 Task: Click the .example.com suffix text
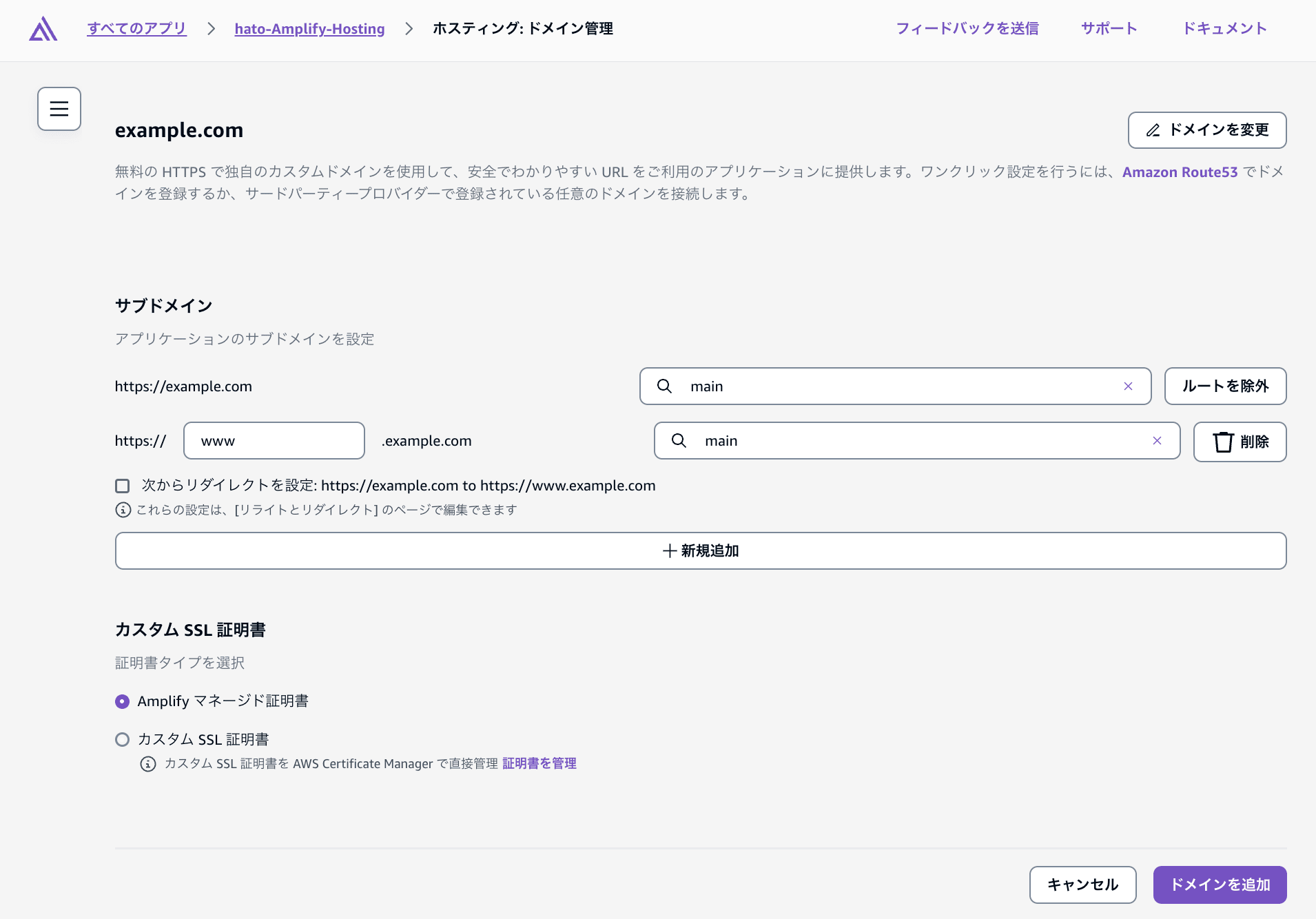[426, 441]
